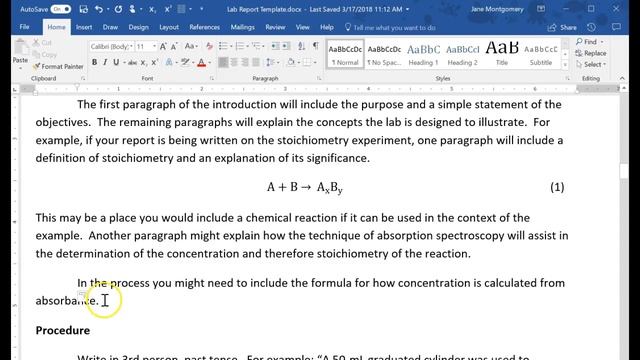Open the font name dropdown
640x360 pixels.
[x=131, y=47]
